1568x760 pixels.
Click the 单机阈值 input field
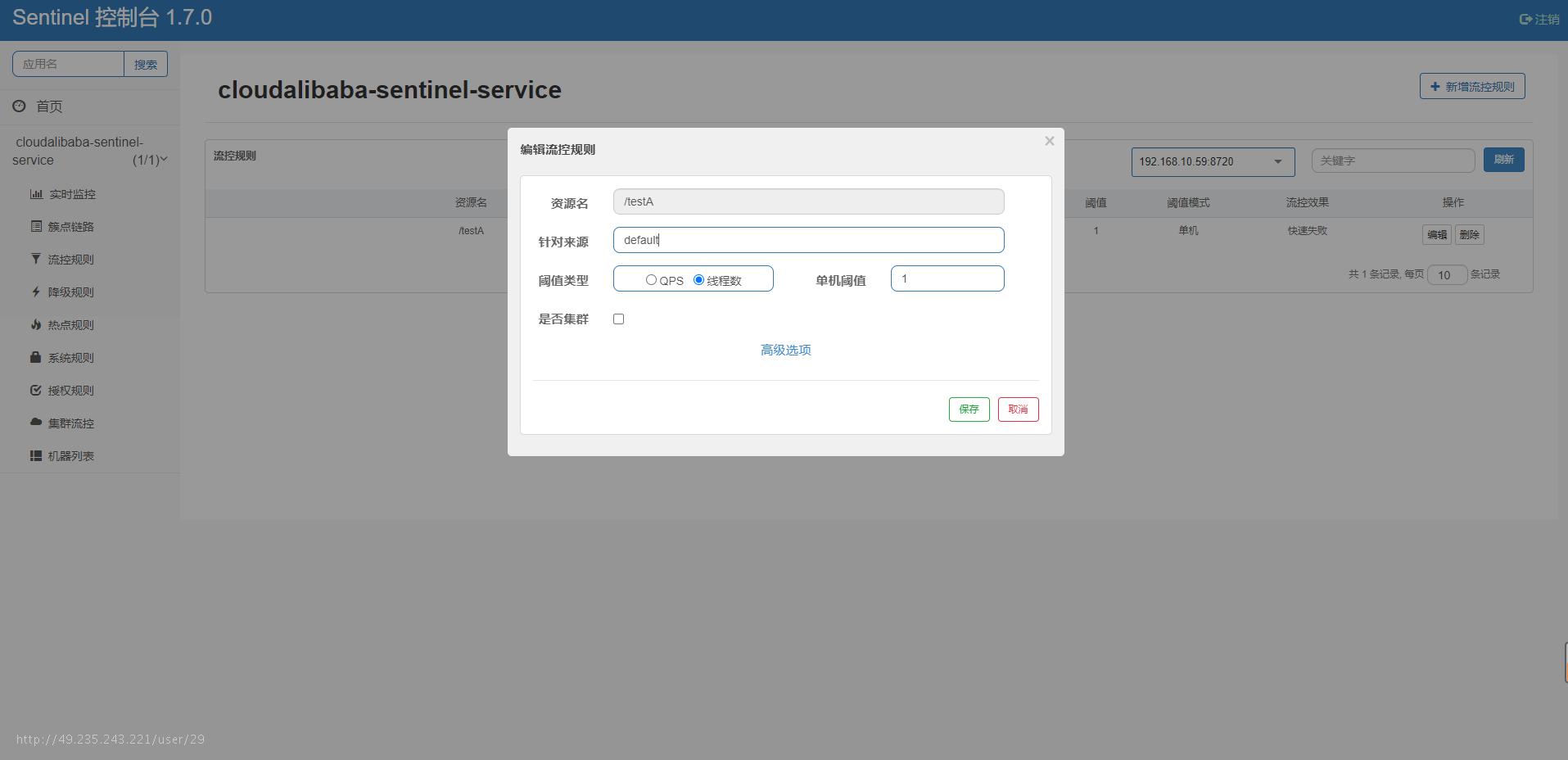947,278
